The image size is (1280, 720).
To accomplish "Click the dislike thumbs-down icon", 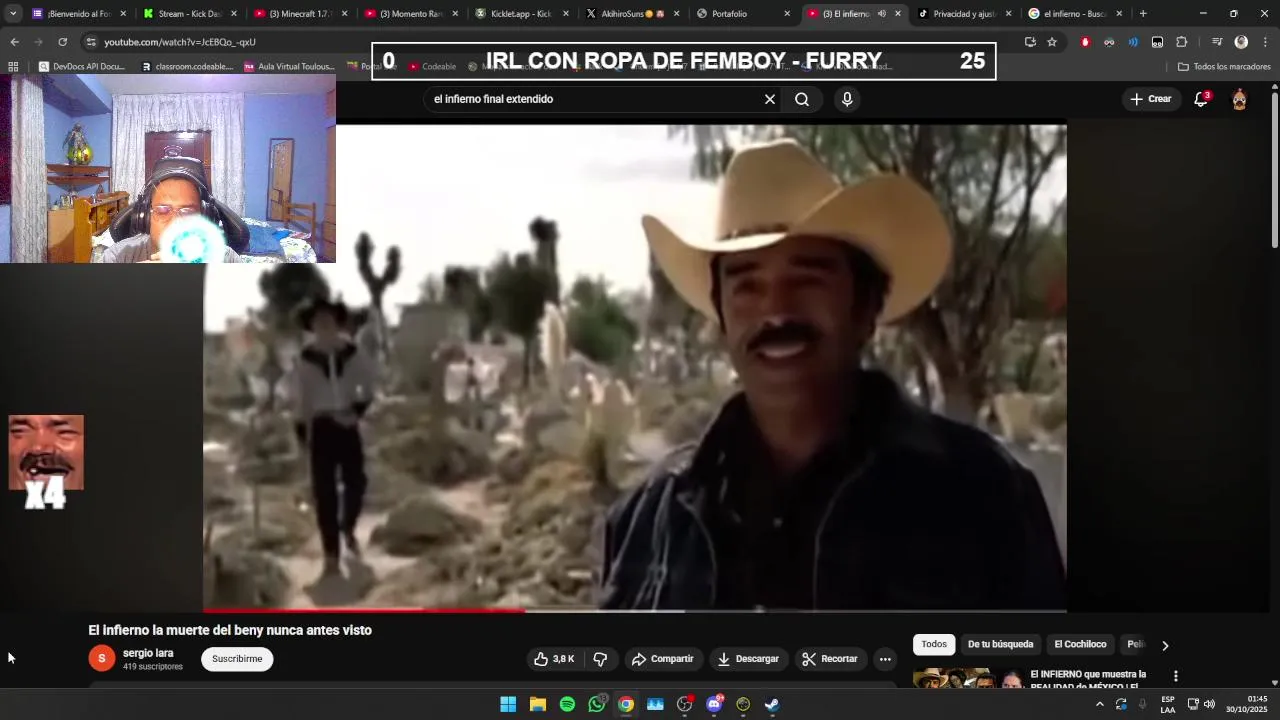I will [600, 659].
